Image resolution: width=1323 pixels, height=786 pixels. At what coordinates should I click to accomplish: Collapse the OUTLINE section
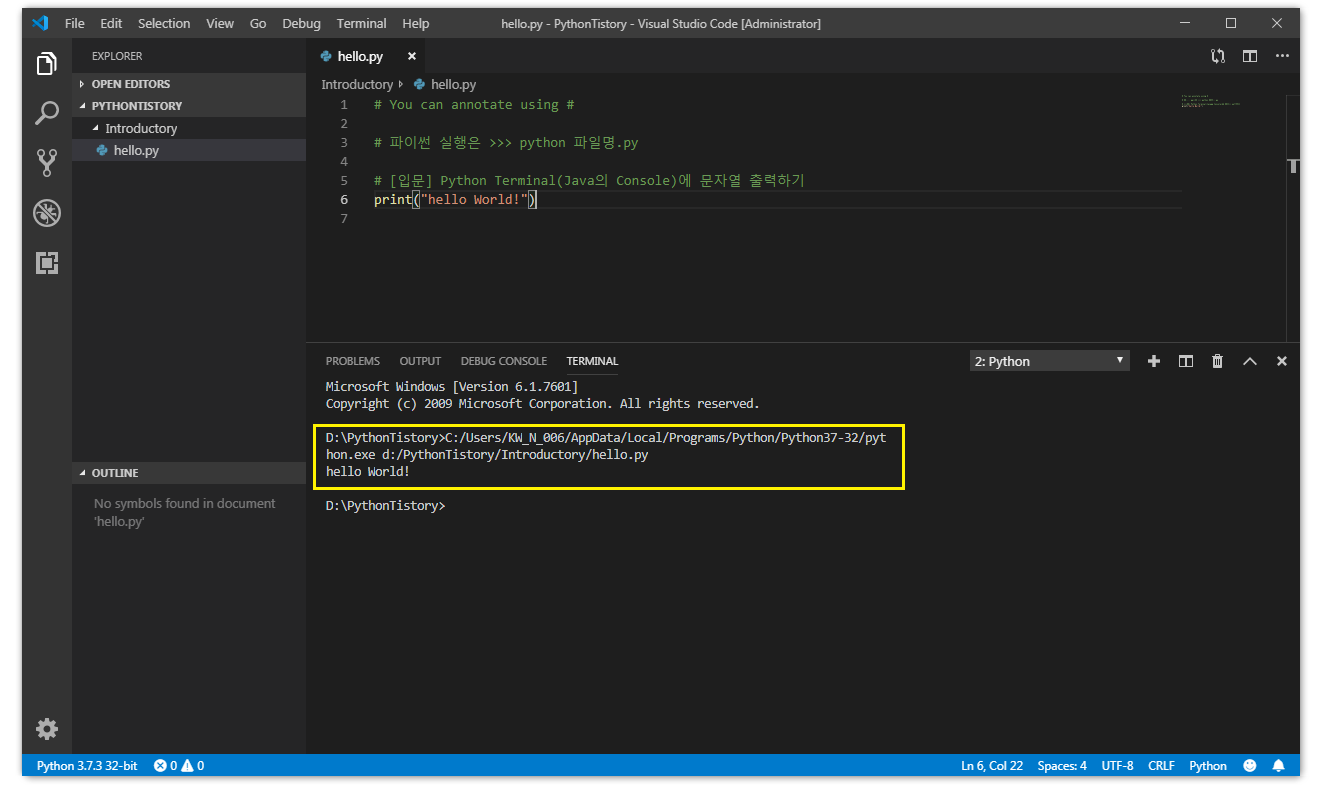point(189,473)
